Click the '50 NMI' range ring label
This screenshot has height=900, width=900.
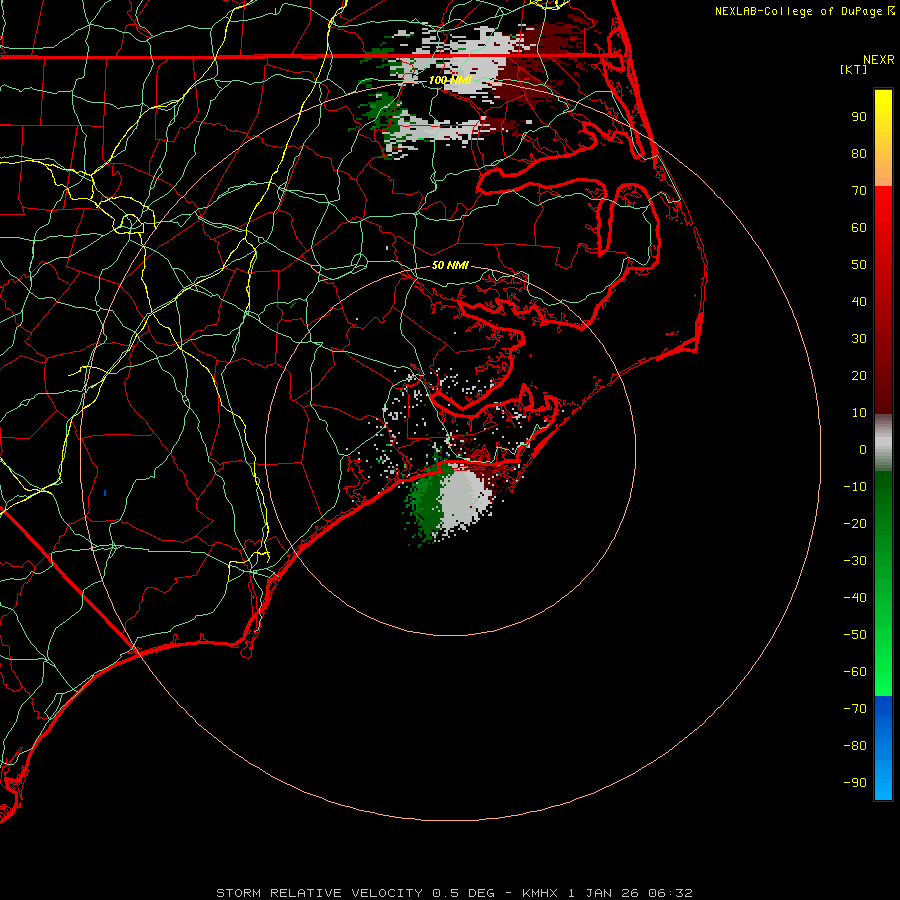450,265
